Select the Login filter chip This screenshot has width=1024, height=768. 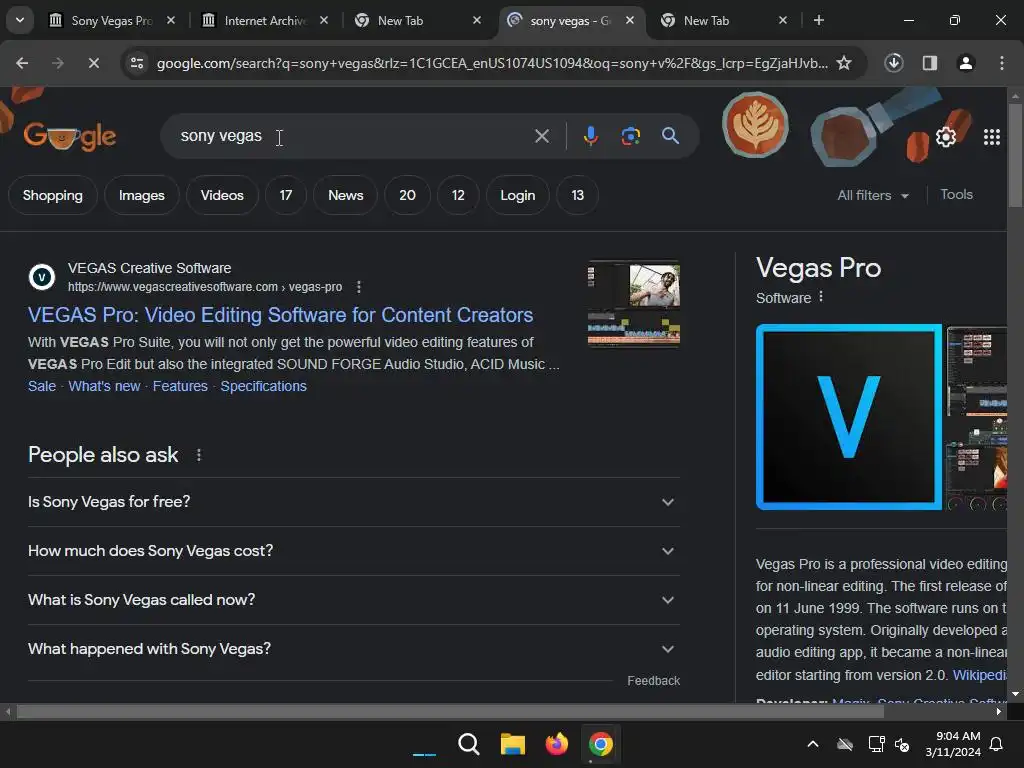click(518, 195)
